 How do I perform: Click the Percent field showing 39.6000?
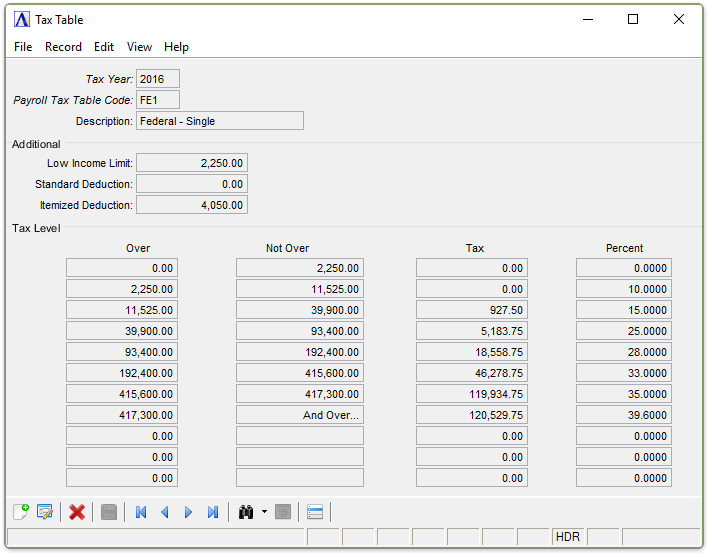point(623,415)
